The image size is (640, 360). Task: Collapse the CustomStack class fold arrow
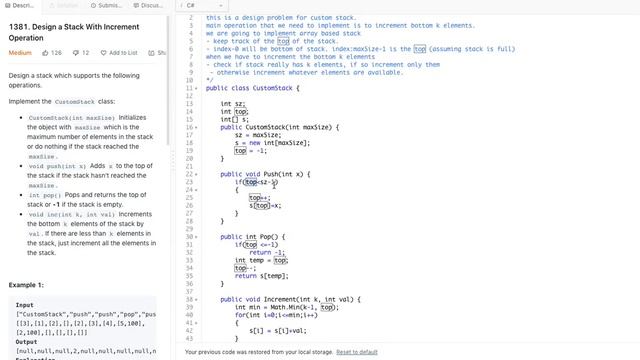click(x=196, y=88)
